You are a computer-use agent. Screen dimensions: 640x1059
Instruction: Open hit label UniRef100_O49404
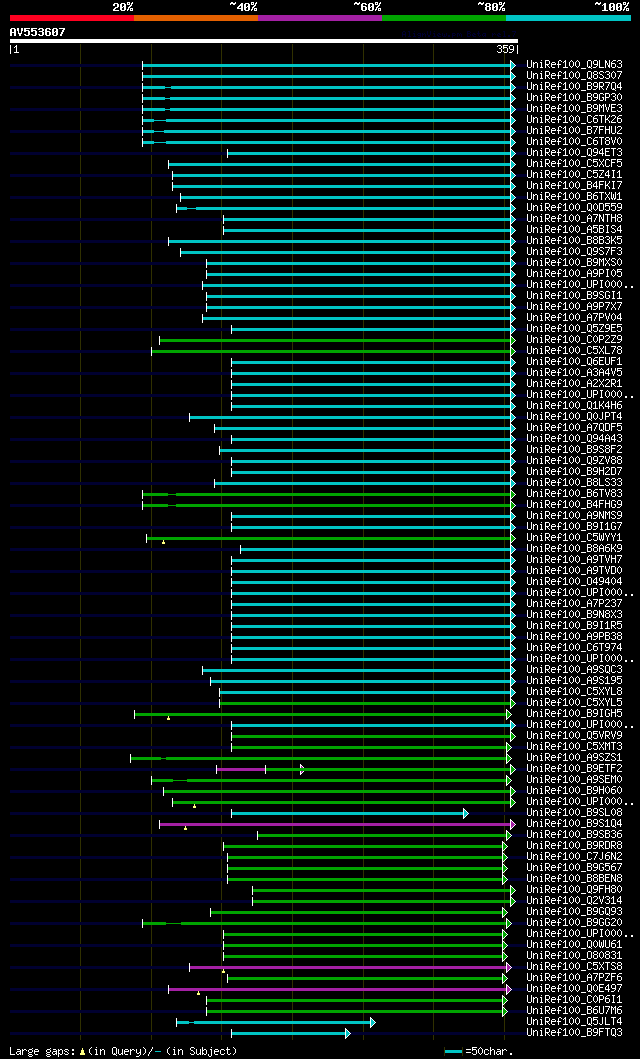point(575,581)
